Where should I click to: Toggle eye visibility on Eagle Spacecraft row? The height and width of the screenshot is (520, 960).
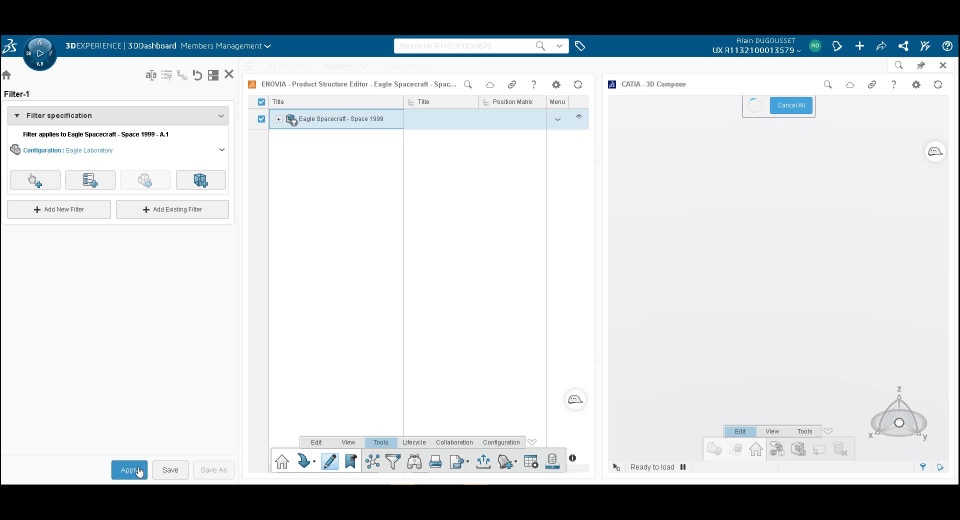point(579,116)
